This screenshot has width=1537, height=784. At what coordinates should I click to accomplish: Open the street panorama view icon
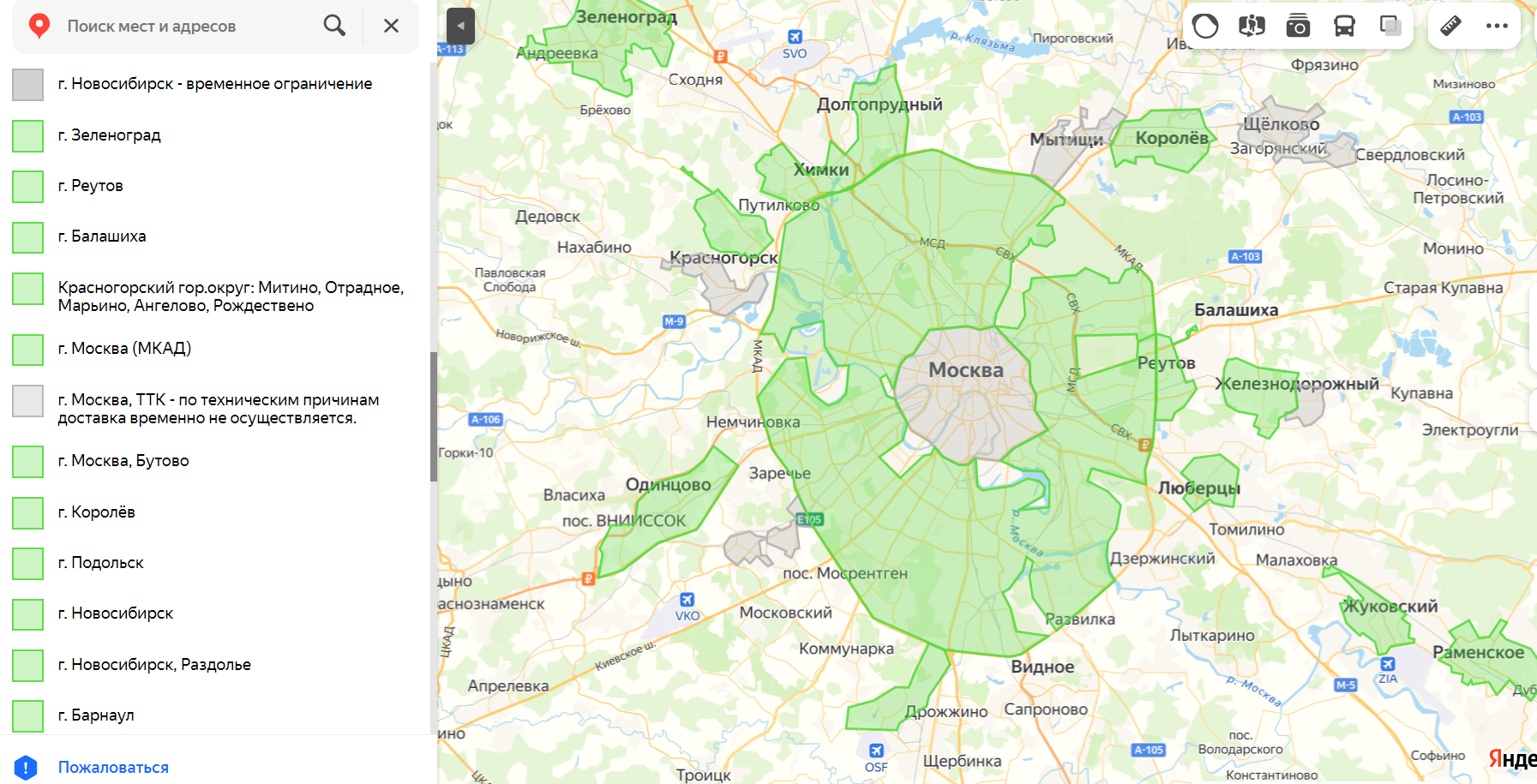click(1252, 27)
